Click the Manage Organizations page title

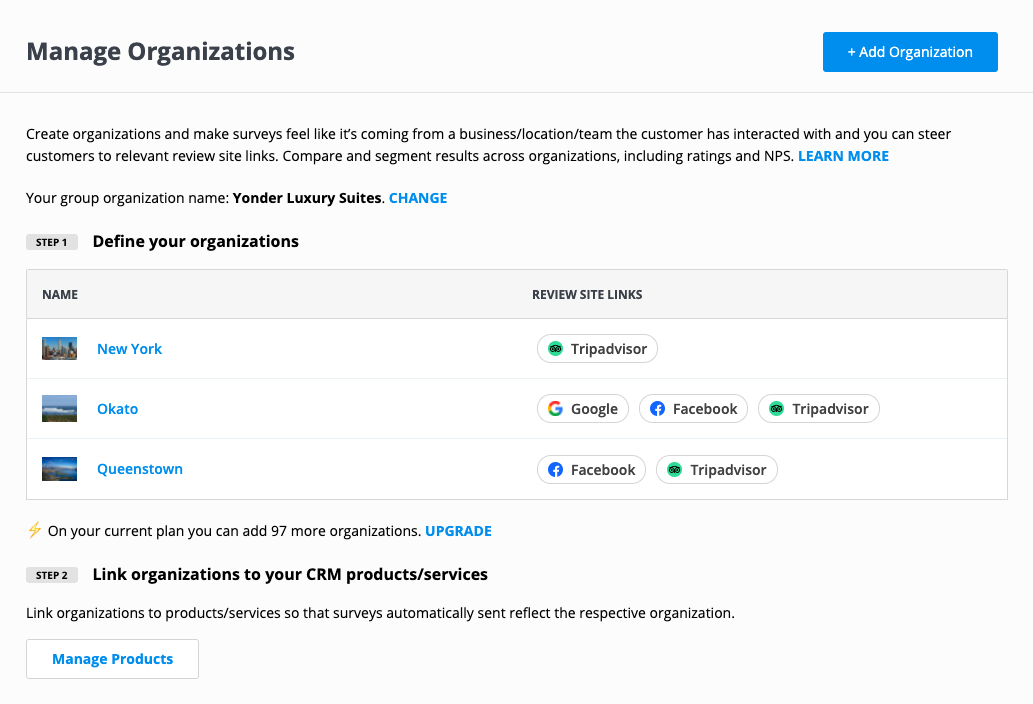pyautogui.click(x=161, y=51)
